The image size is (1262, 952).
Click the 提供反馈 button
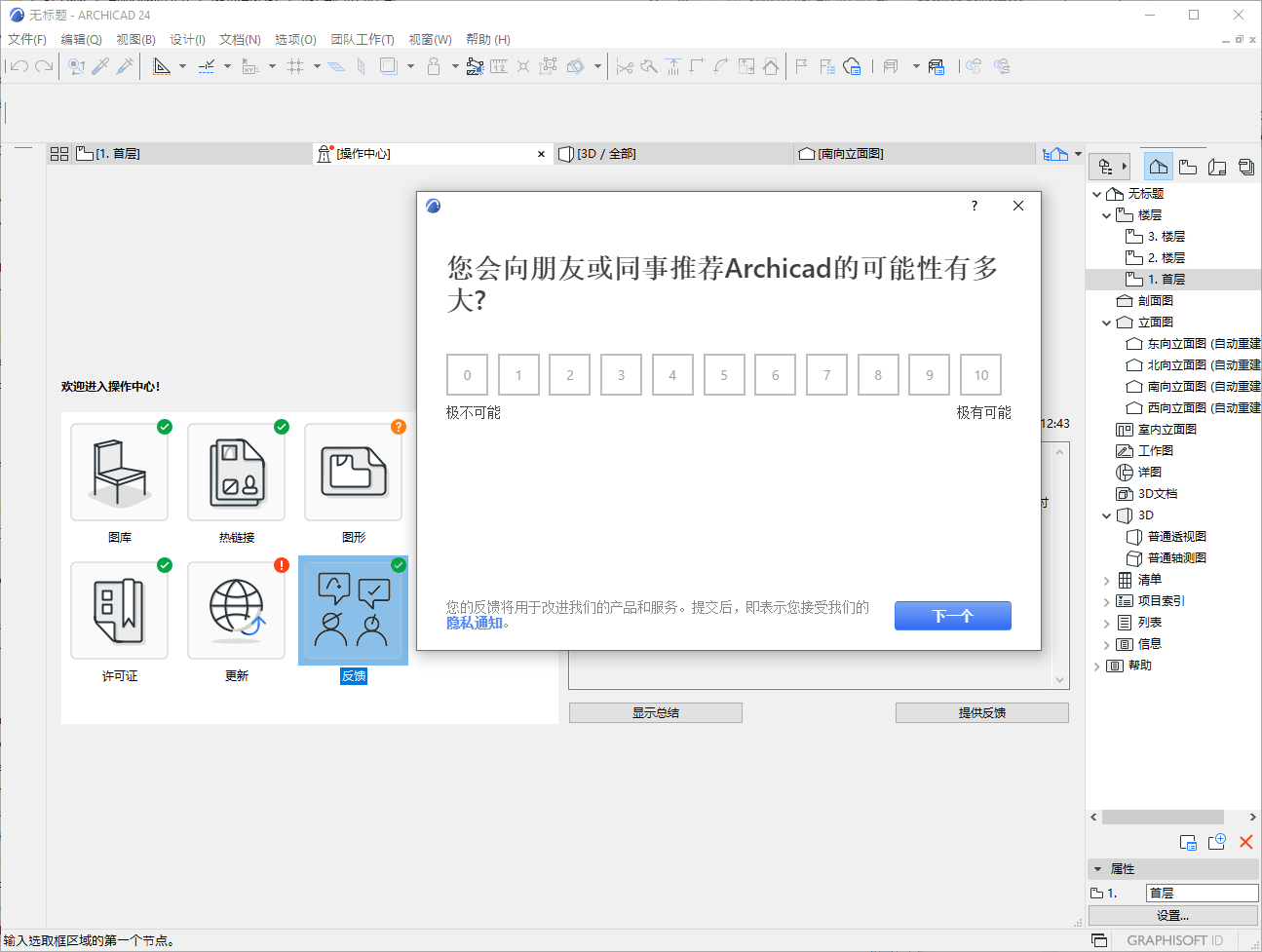[982, 713]
